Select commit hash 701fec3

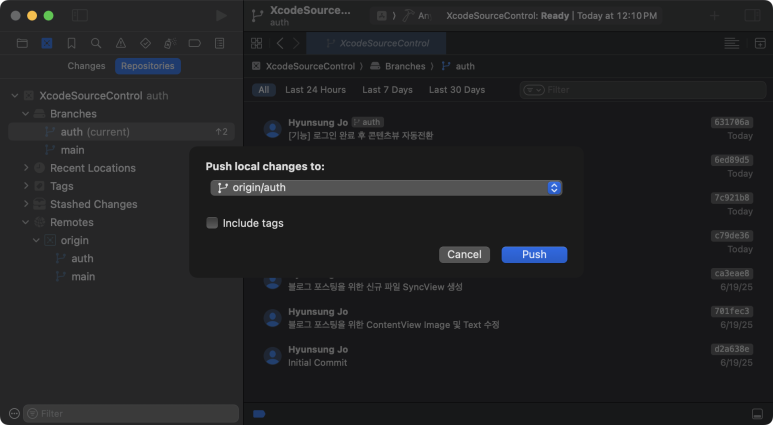click(x=732, y=311)
